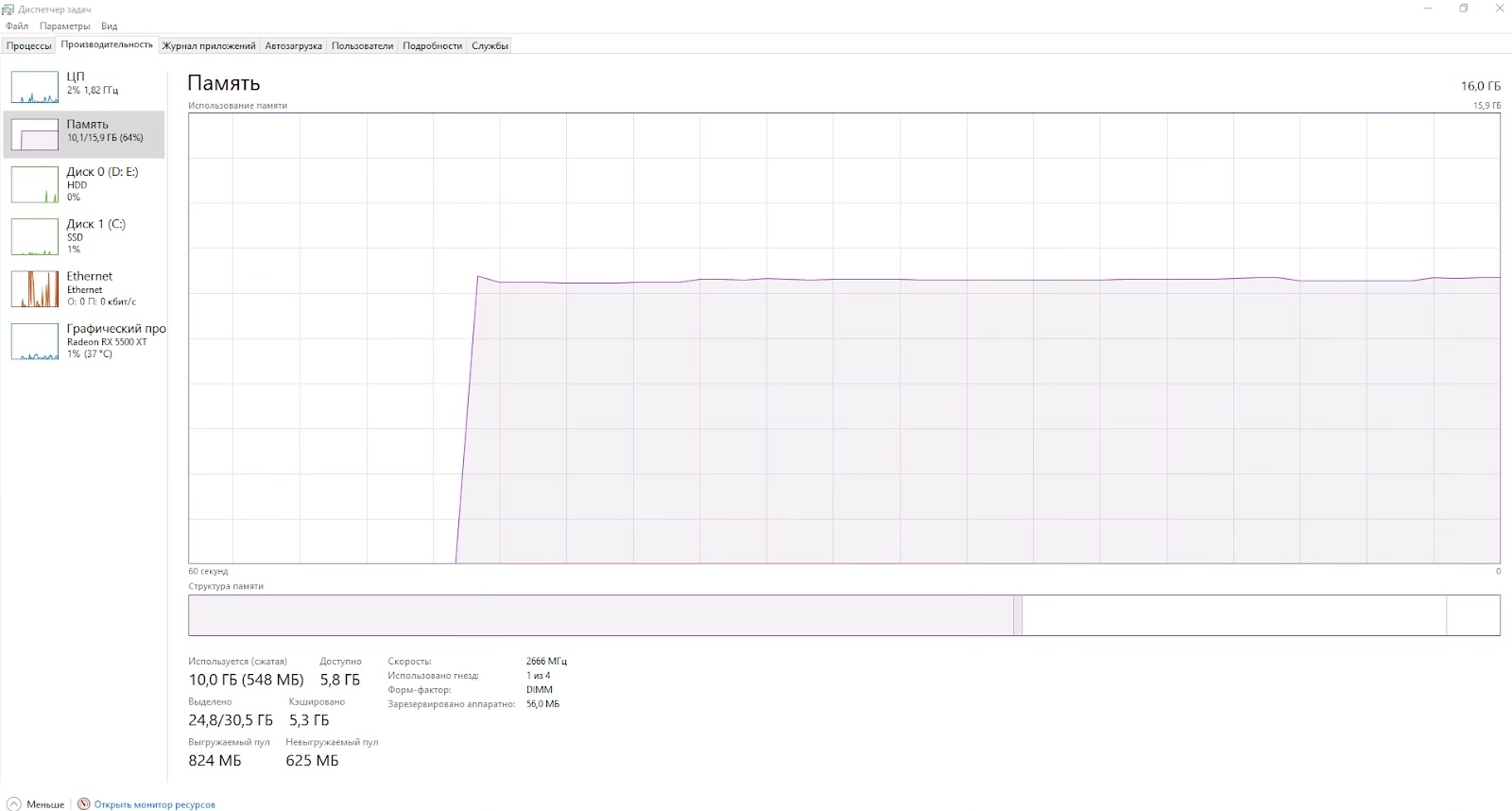Click the Меньше text button

click(45, 804)
